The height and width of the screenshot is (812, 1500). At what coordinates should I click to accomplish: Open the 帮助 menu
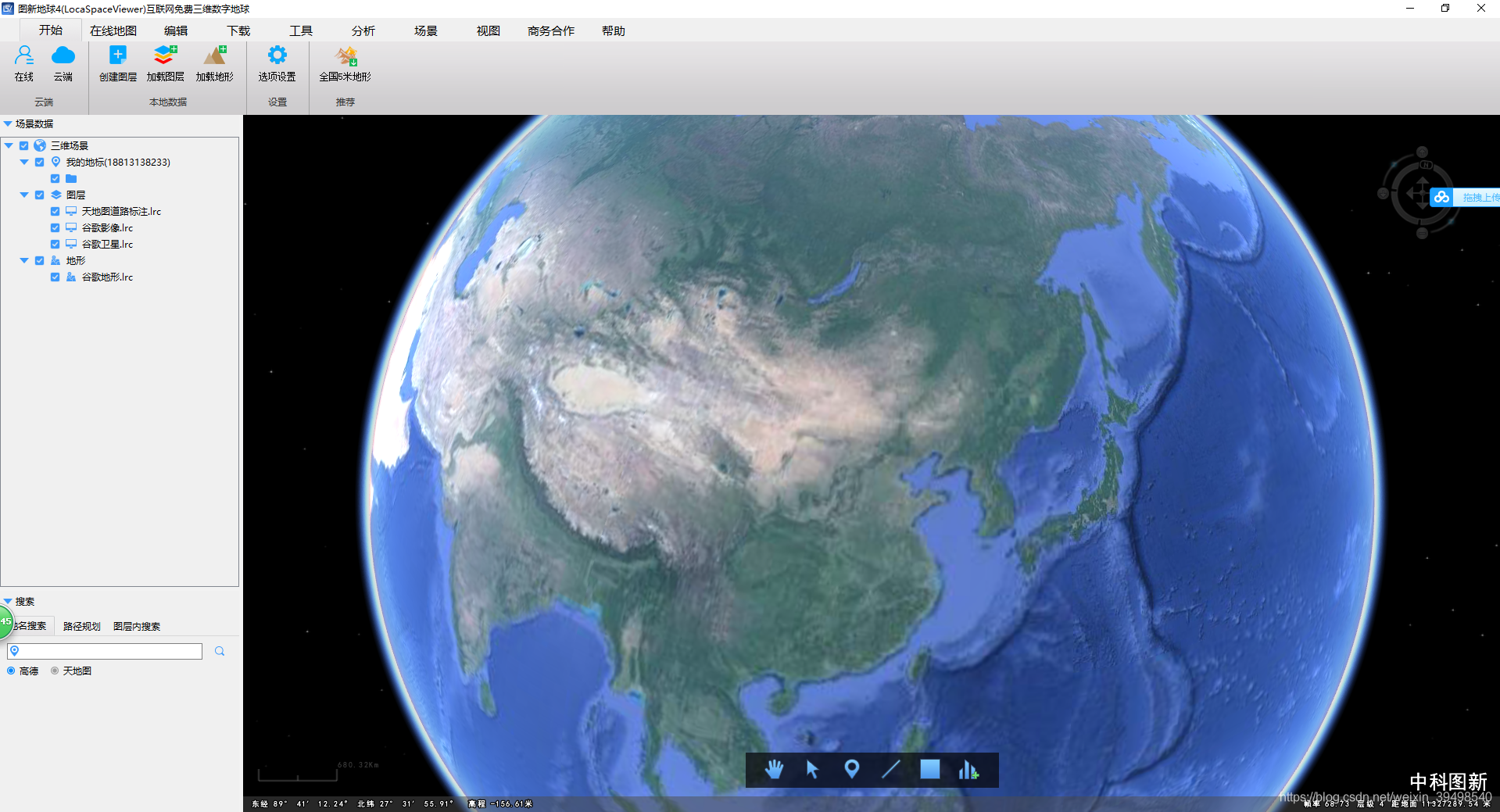(614, 30)
